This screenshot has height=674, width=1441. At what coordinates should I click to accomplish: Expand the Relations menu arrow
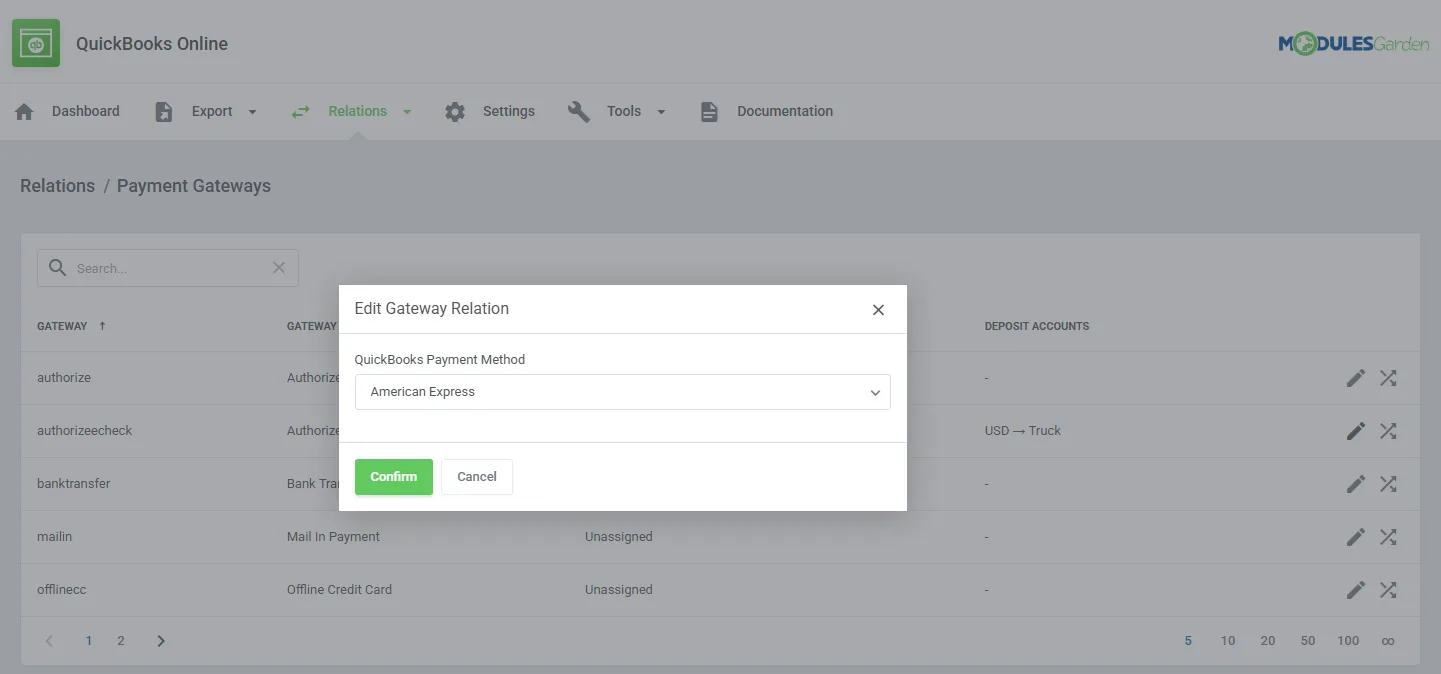tap(407, 112)
